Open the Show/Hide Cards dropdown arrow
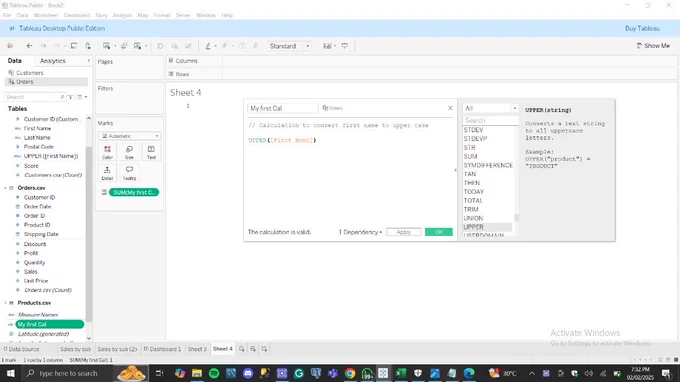 tap(335, 46)
